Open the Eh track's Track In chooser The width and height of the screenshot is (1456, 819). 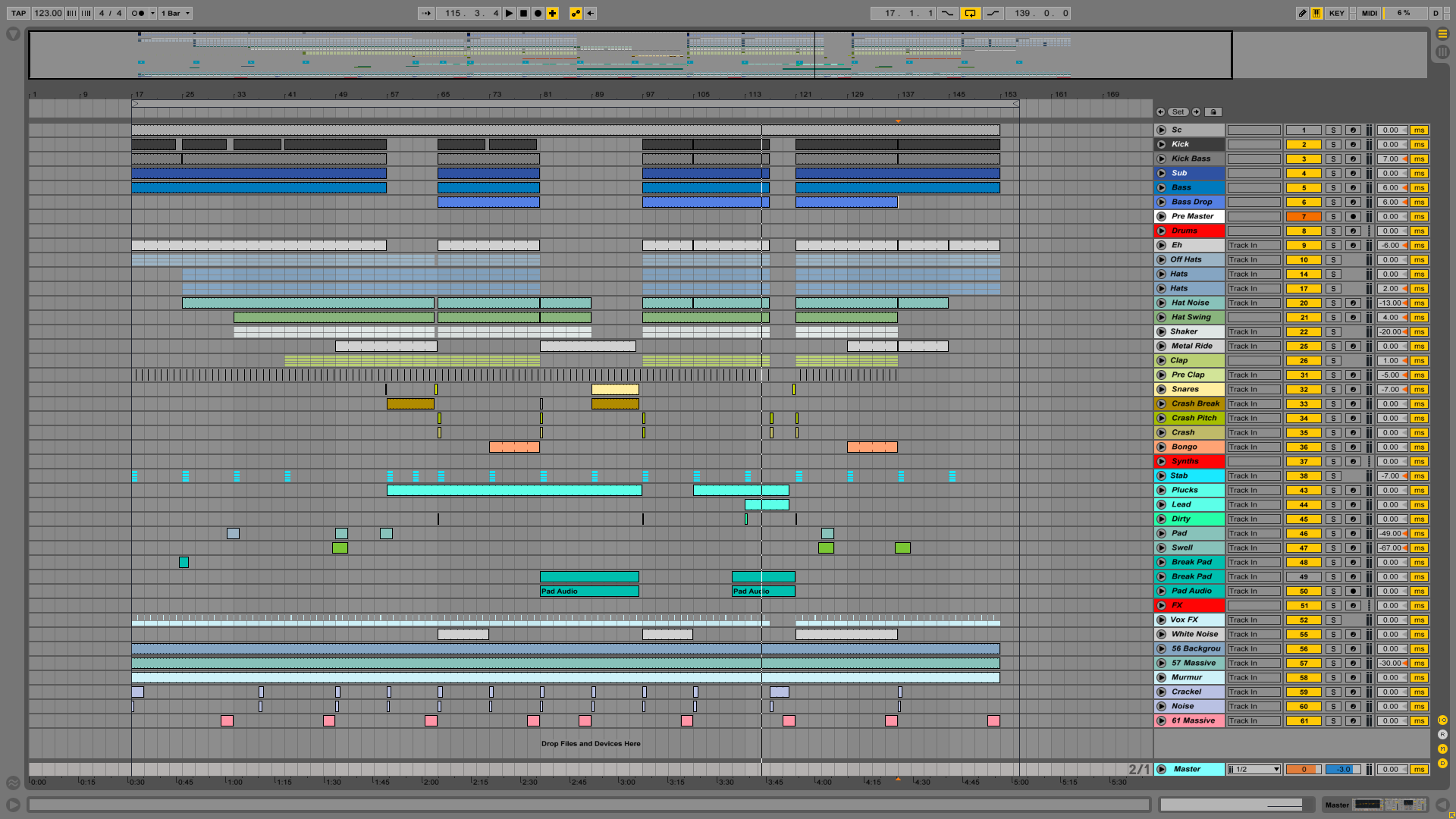coord(1254,245)
